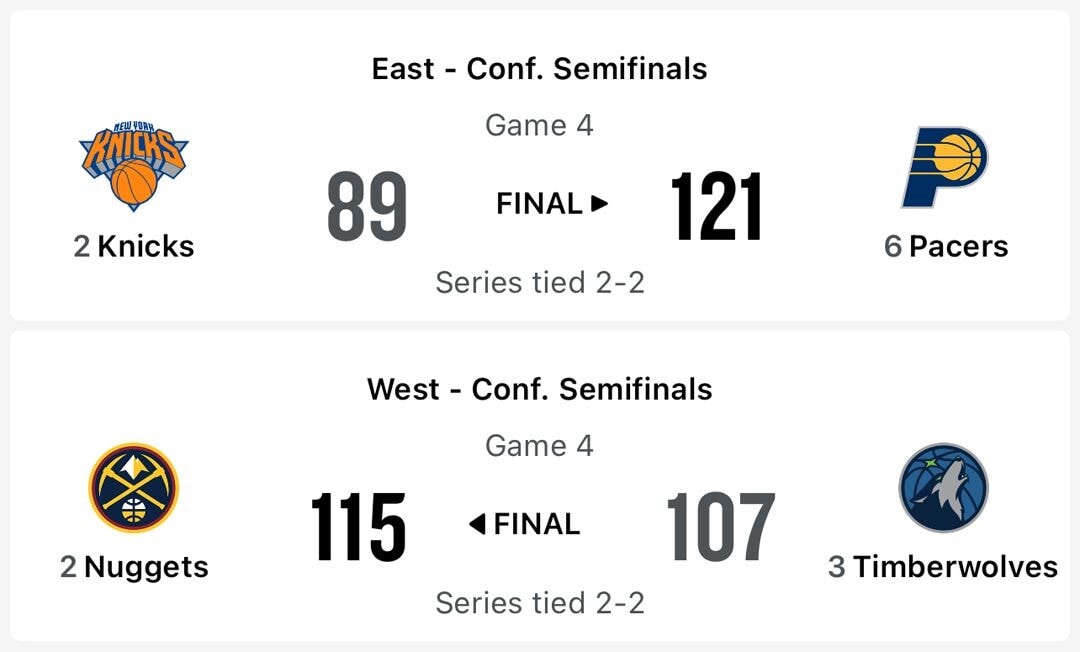Open the Nuggets-Timberwolves FINAL status
The image size is (1080, 652).
point(537,524)
